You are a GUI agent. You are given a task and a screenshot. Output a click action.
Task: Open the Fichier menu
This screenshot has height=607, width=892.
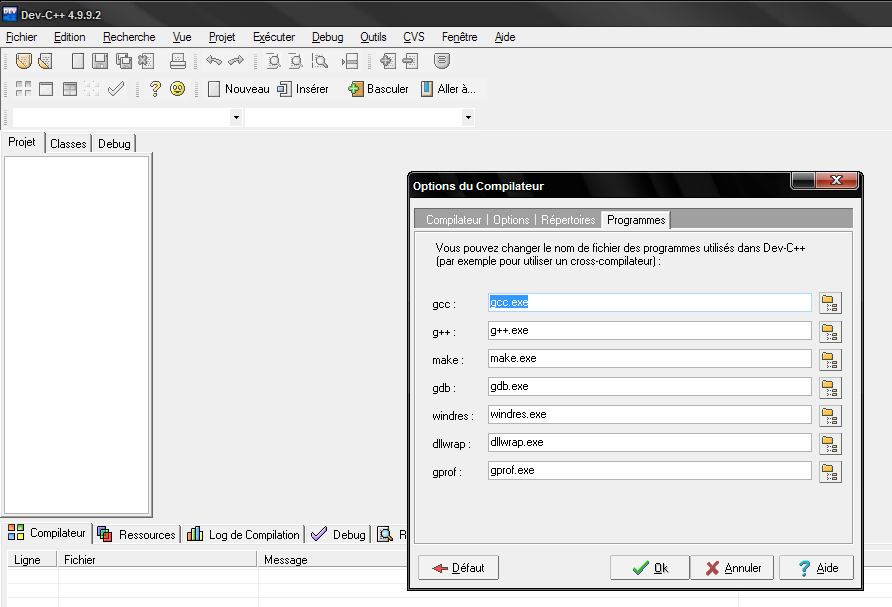22,37
